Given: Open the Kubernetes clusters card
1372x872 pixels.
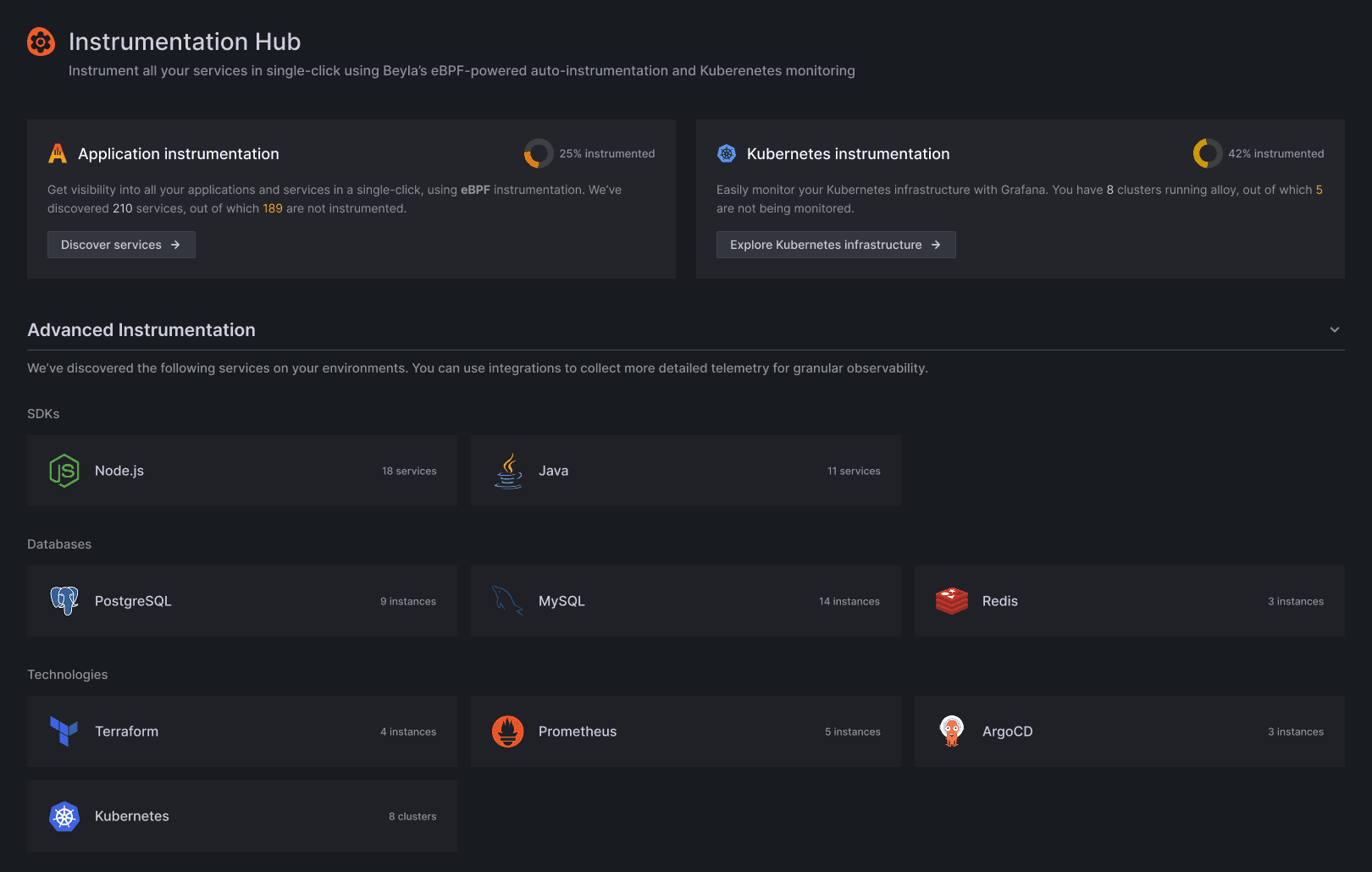Looking at the screenshot, I should click(241, 816).
